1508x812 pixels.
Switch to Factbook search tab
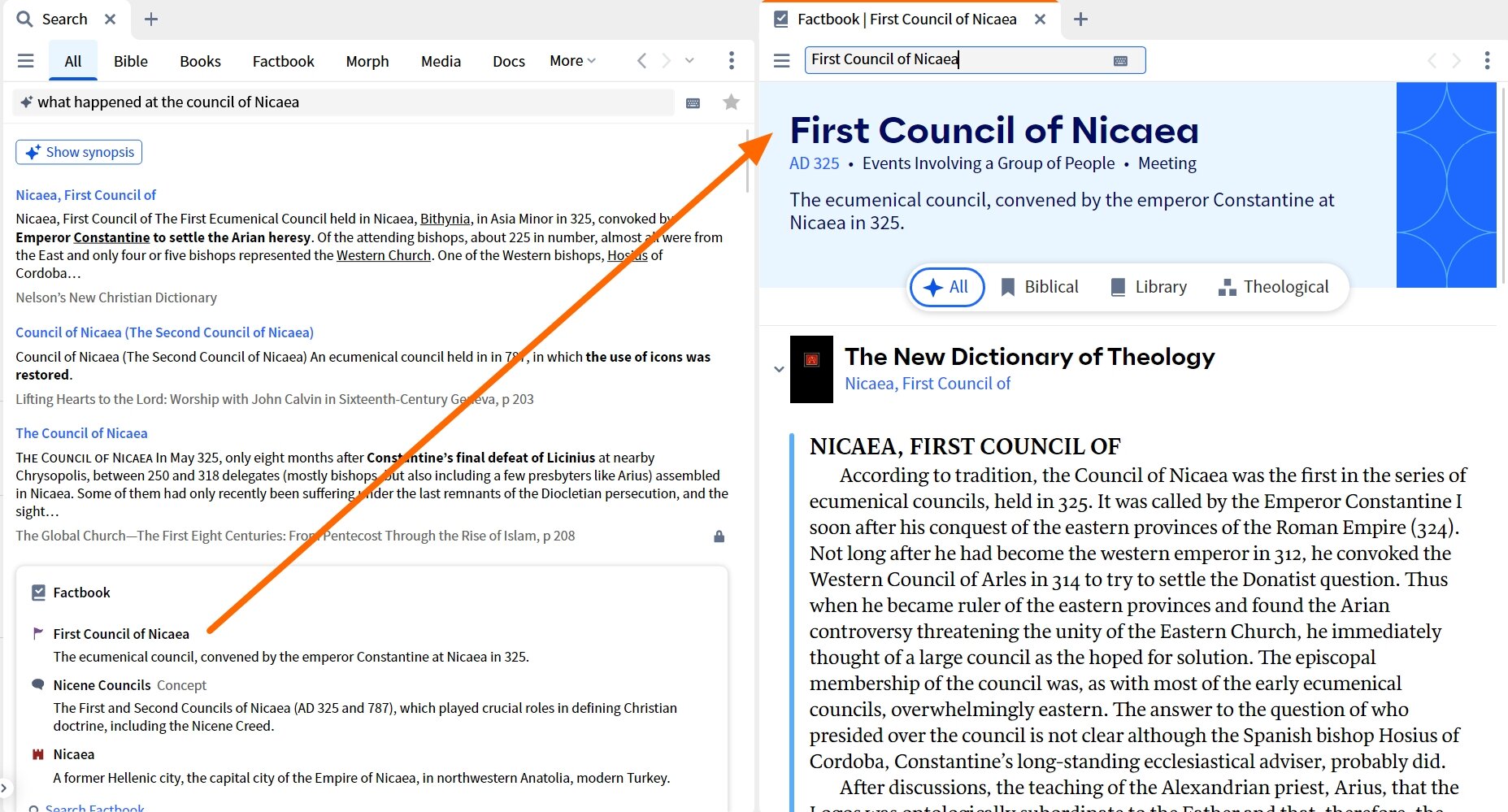283,61
